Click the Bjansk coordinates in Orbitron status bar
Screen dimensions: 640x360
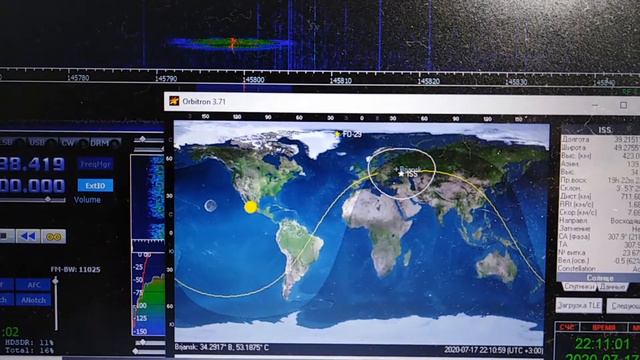click(222, 347)
